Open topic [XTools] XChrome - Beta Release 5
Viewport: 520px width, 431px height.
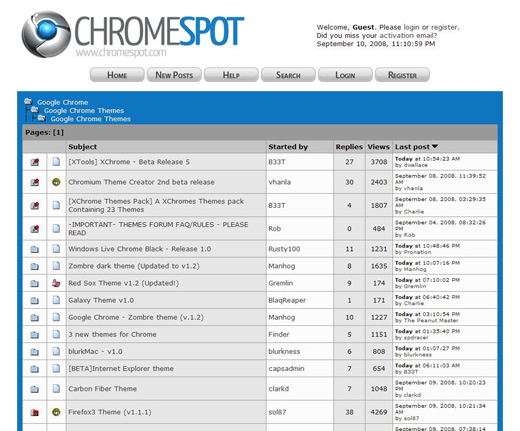pyautogui.click(x=129, y=162)
